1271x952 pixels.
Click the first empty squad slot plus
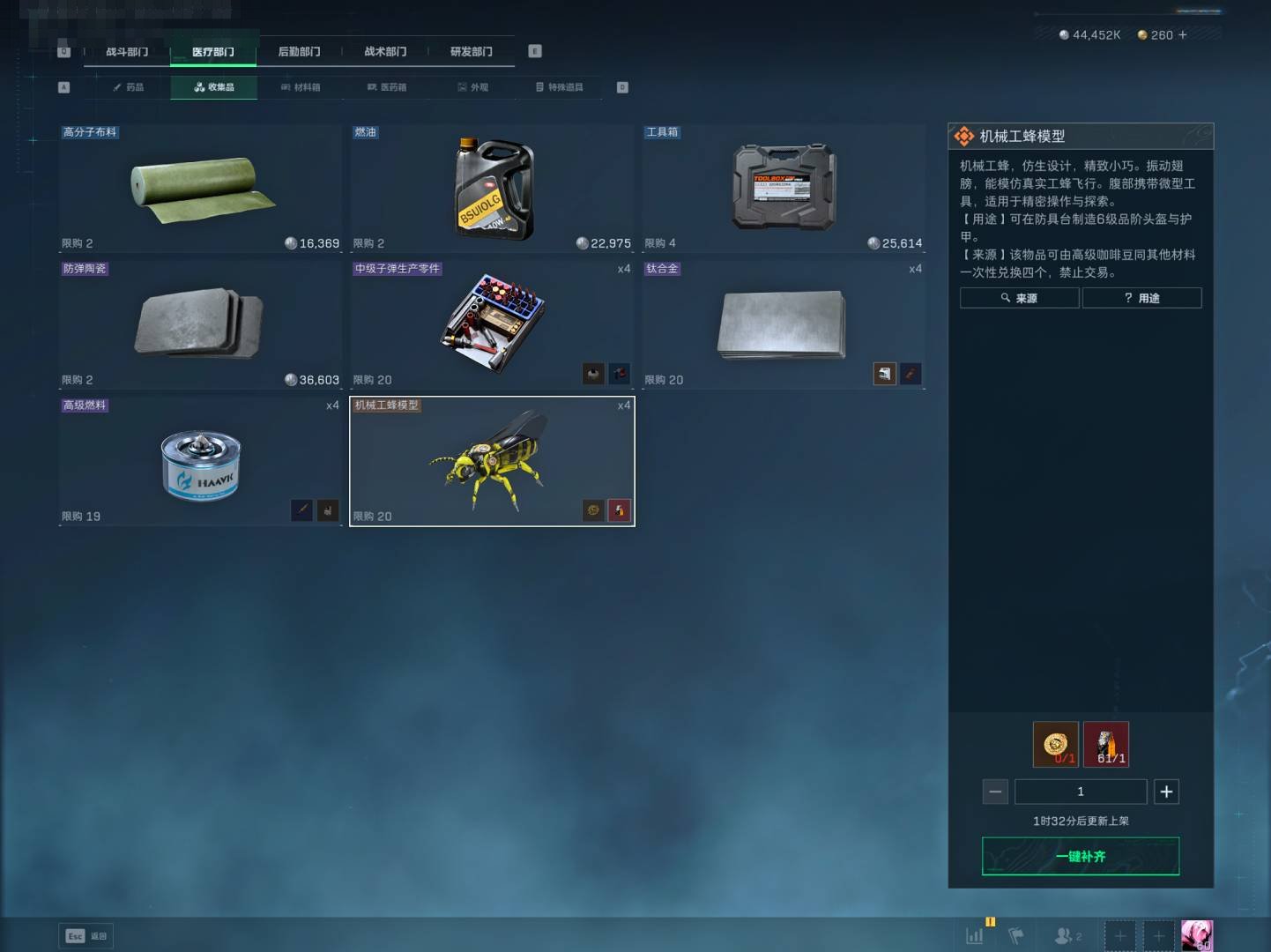1120,936
